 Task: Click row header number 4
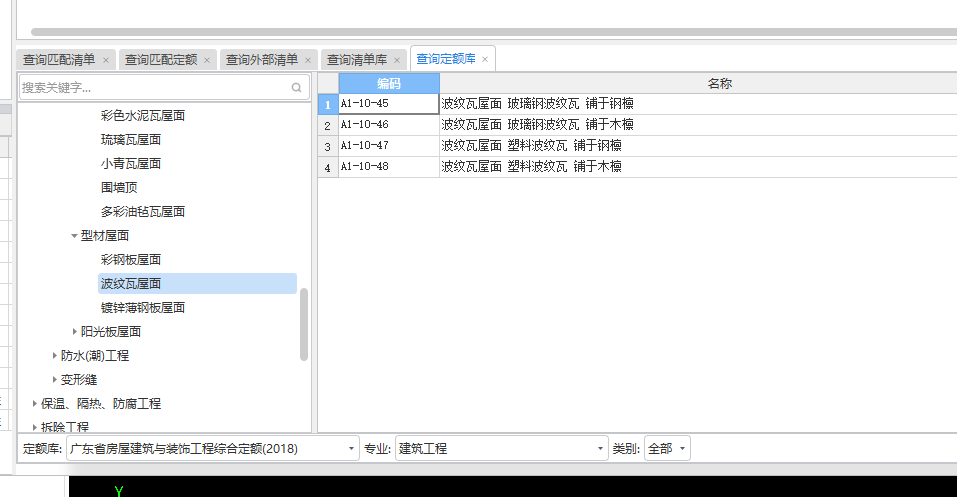(328, 167)
